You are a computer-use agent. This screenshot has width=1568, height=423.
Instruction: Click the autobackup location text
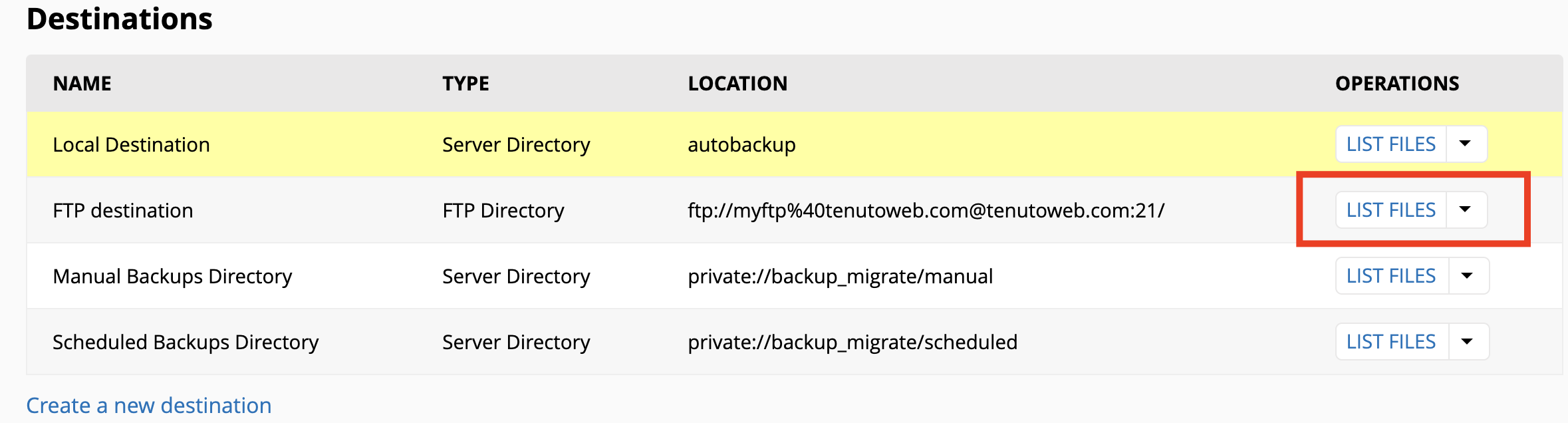tap(741, 144)
